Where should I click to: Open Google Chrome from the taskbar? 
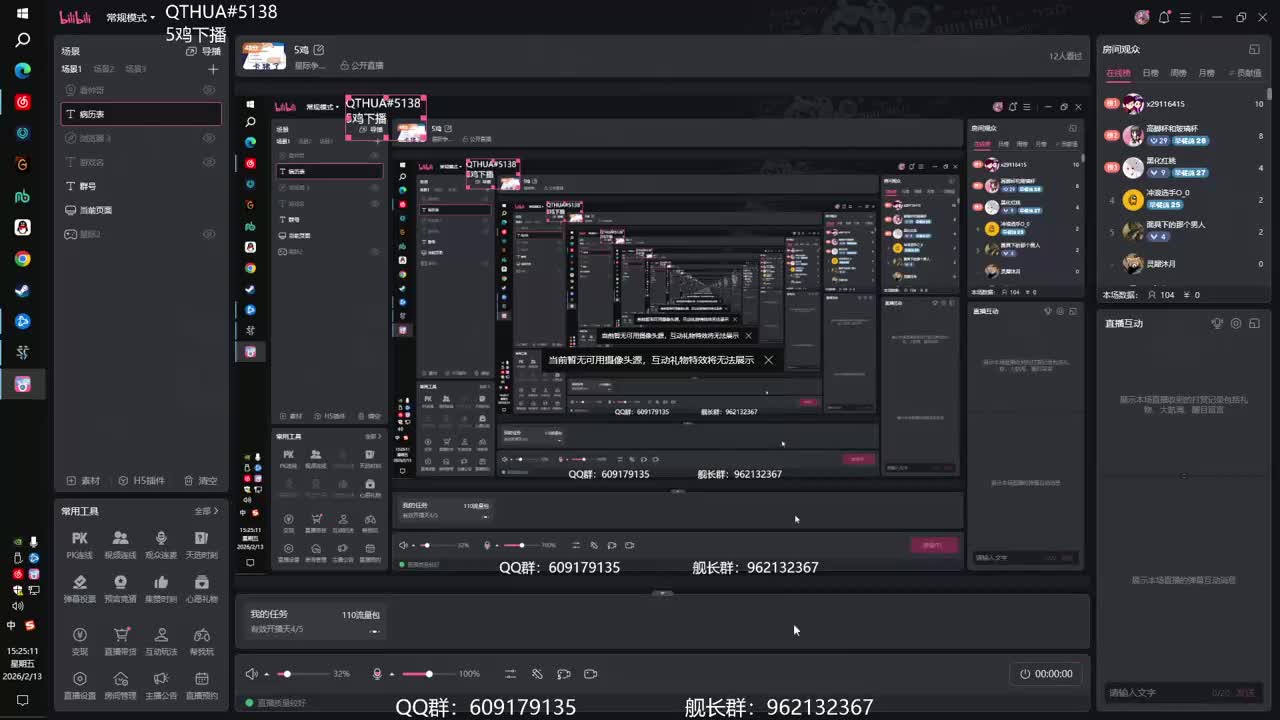pos(22,259)
